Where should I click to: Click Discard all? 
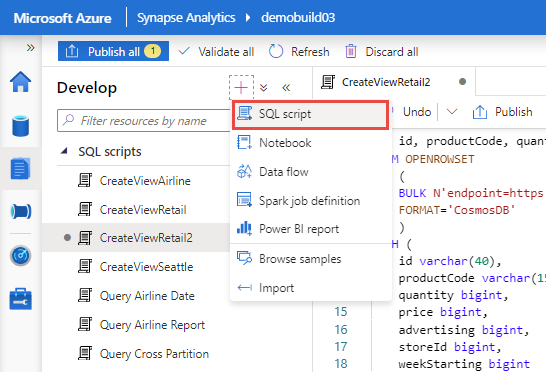[x=382, y=52]
